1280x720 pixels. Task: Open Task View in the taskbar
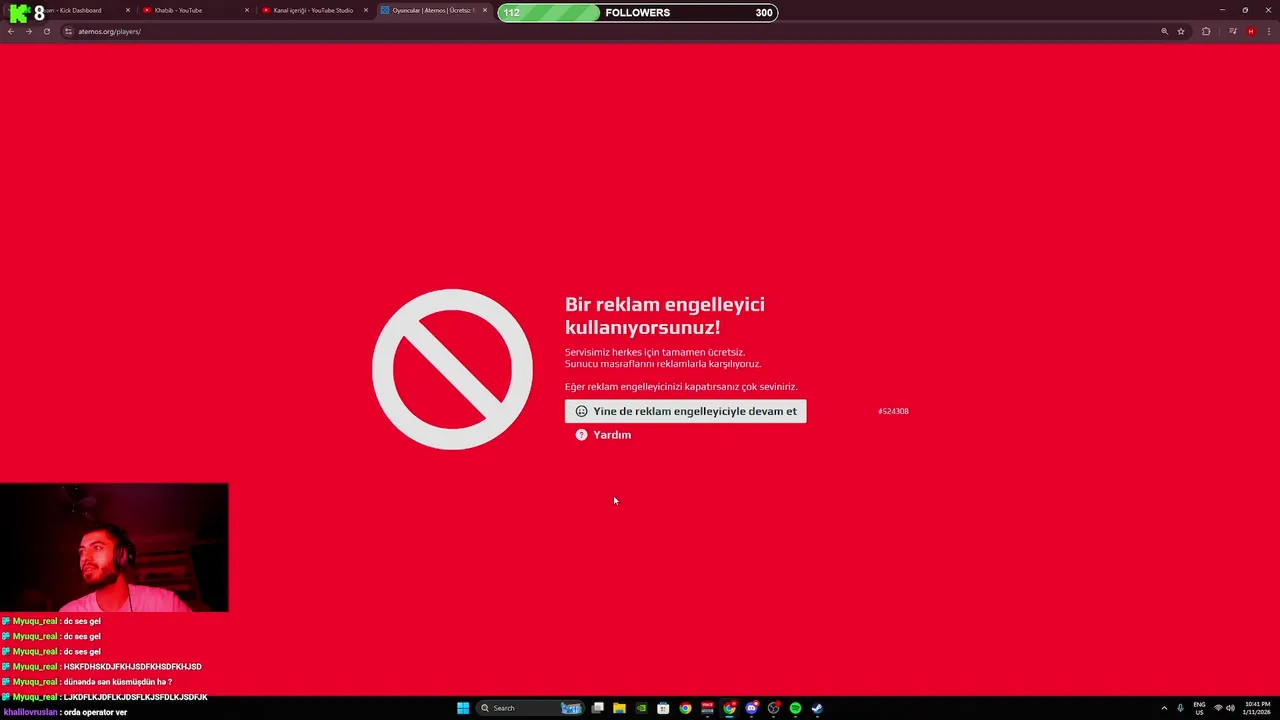tap(597, 708)
